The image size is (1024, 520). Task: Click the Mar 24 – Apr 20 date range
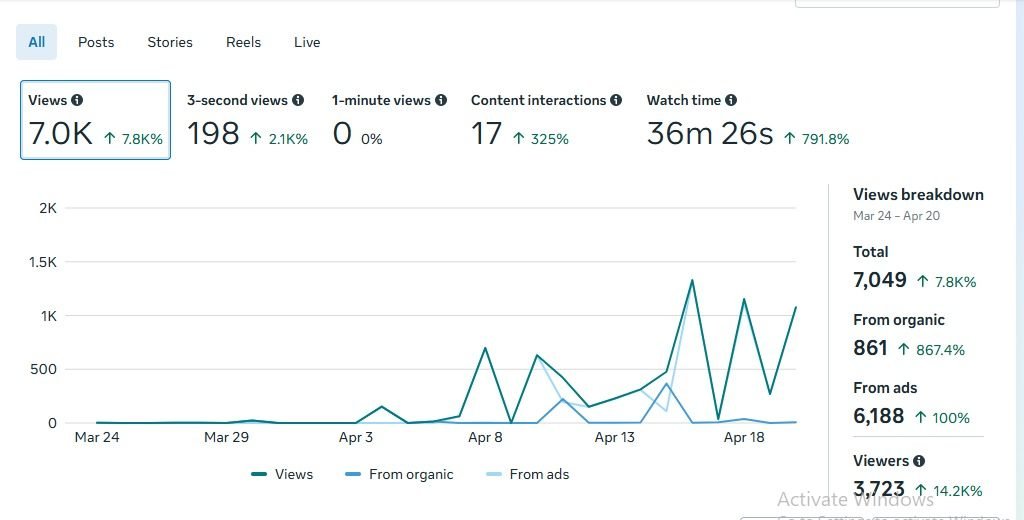(896, 216)
